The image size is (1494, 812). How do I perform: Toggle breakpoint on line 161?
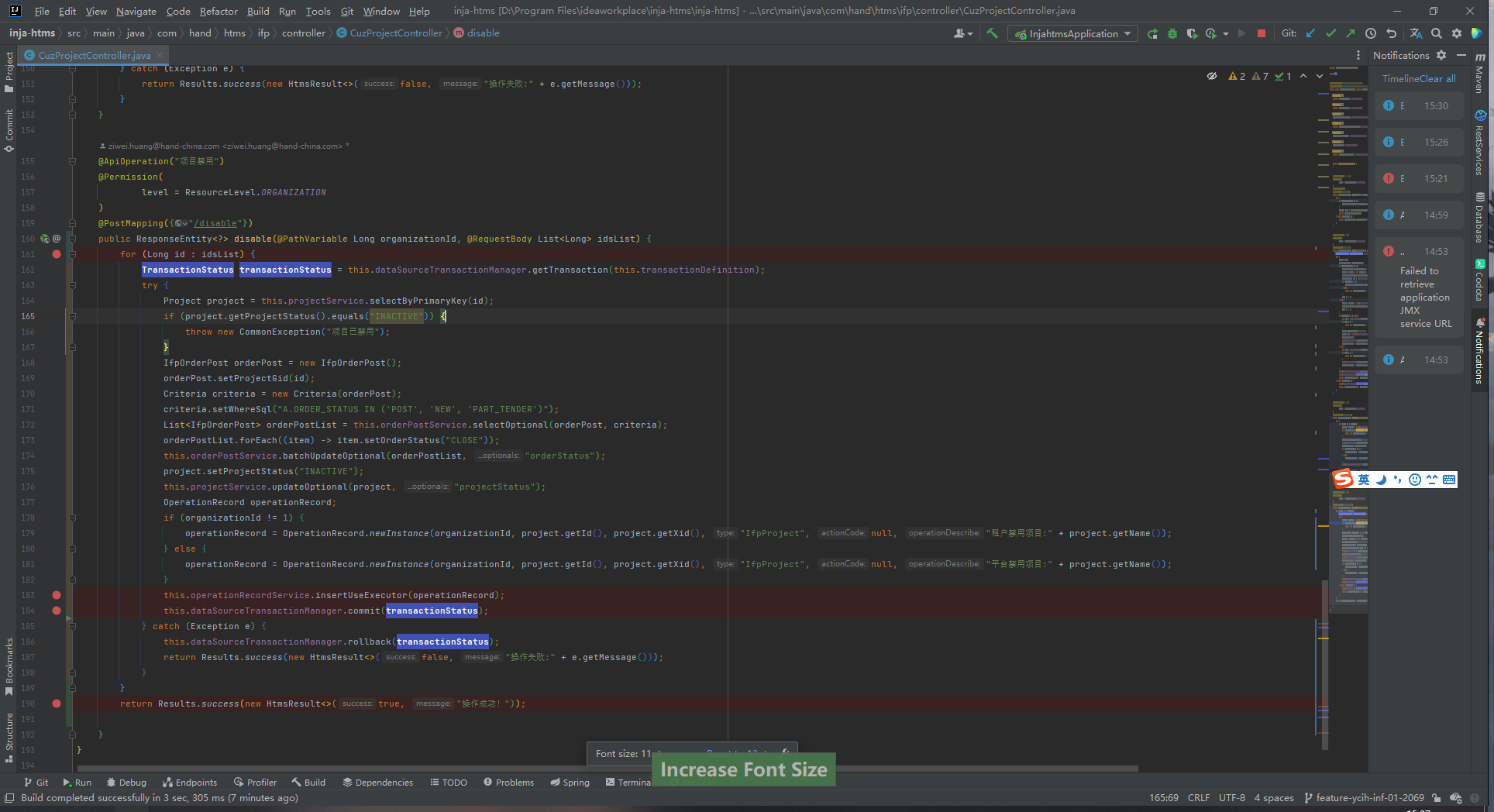click(57, 254)
